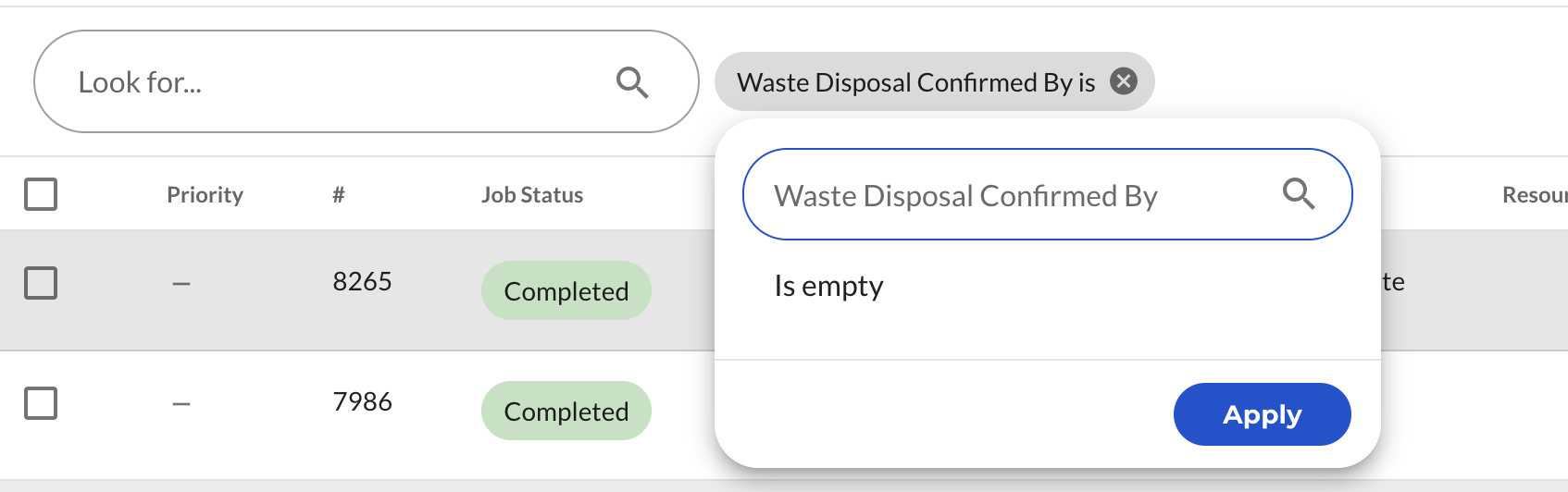Sort by the # column header

click(x=339, y=195)
